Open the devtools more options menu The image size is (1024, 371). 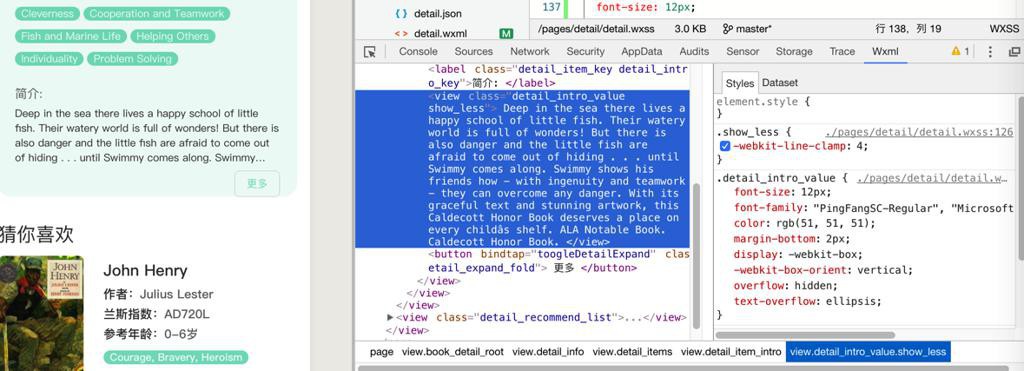click(990, 52)
